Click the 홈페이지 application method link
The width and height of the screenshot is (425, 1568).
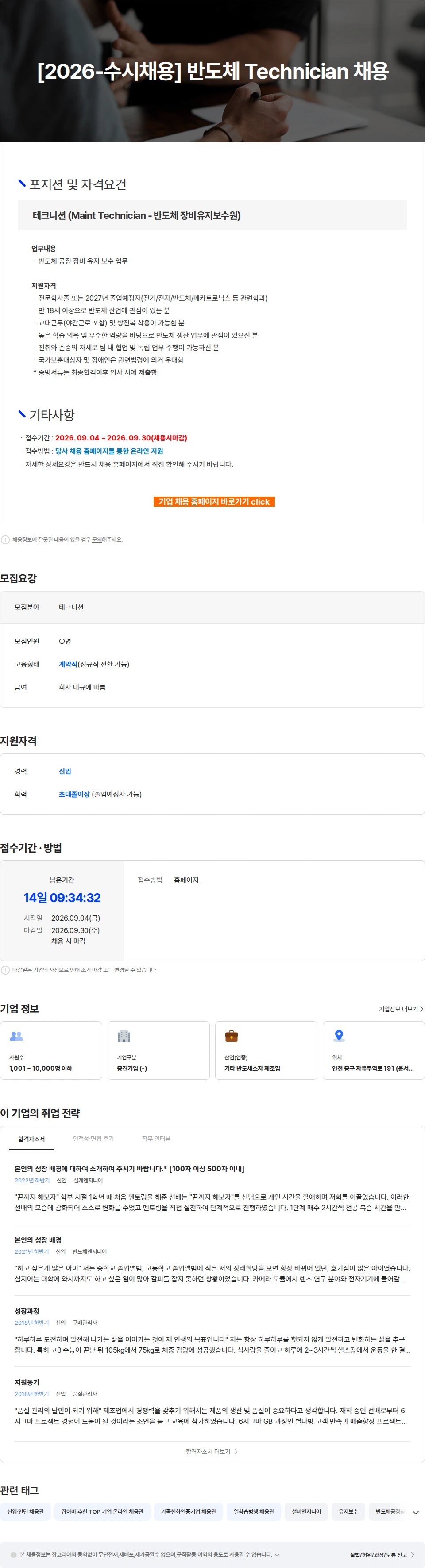pos(186,880)
